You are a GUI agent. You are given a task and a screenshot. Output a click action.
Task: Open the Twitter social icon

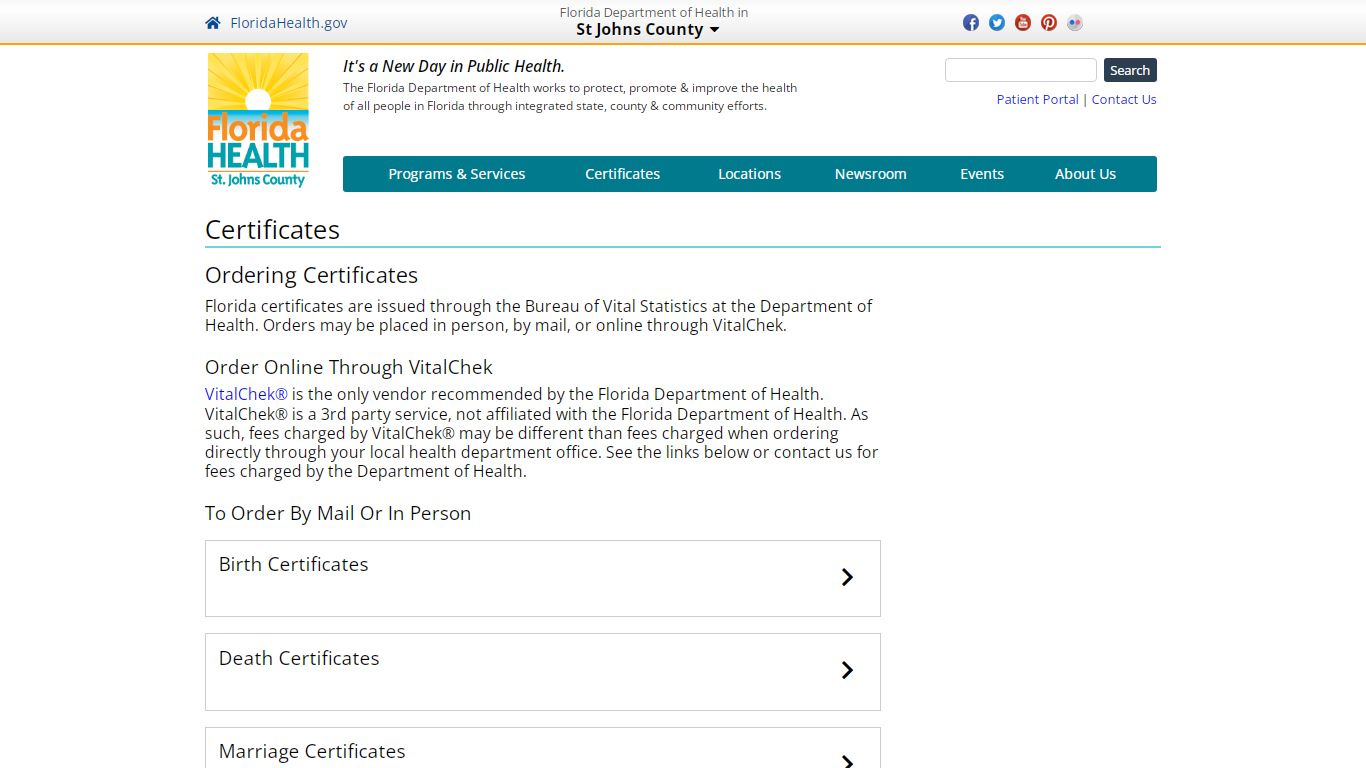tap(997, 23)
